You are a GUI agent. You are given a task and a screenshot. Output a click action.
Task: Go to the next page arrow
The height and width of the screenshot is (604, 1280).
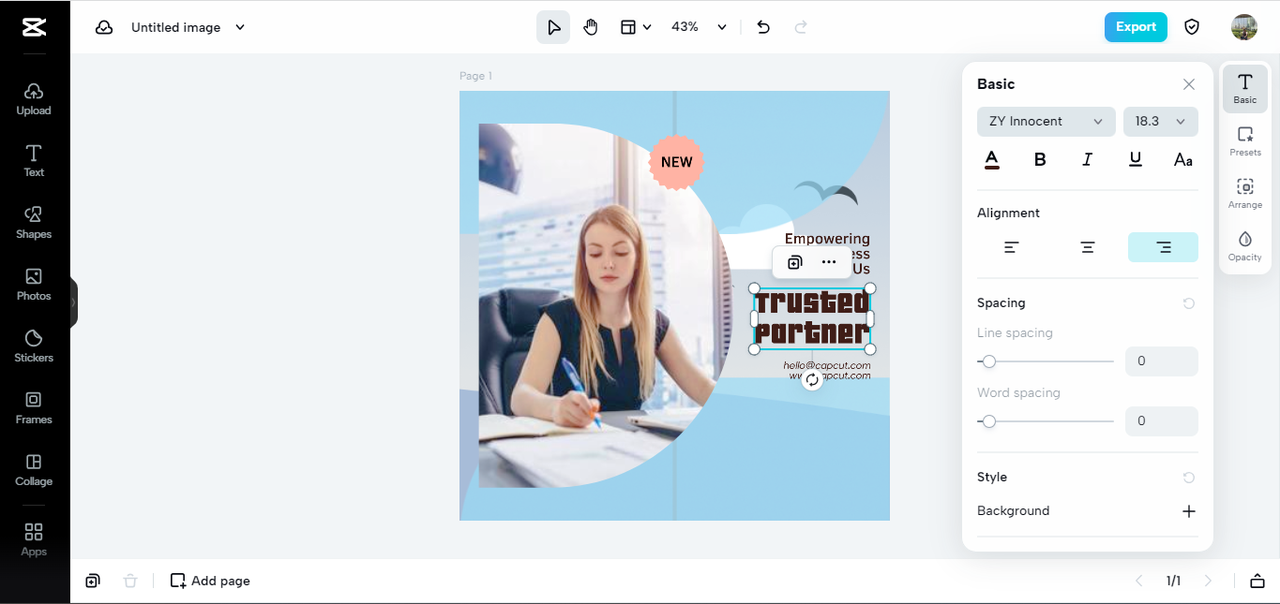[x=1208, y=581]
